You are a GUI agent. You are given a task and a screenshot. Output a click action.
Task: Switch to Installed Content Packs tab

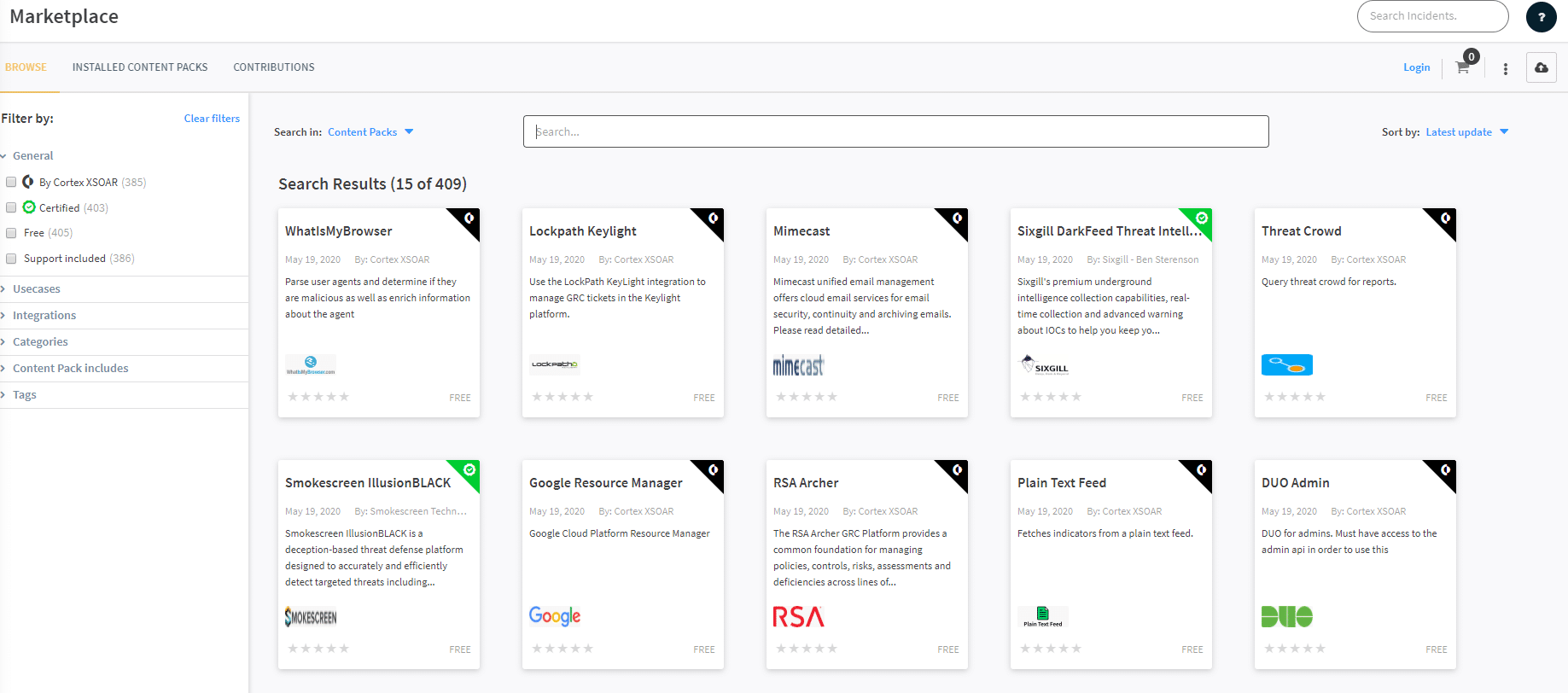(x=140, y=67)
